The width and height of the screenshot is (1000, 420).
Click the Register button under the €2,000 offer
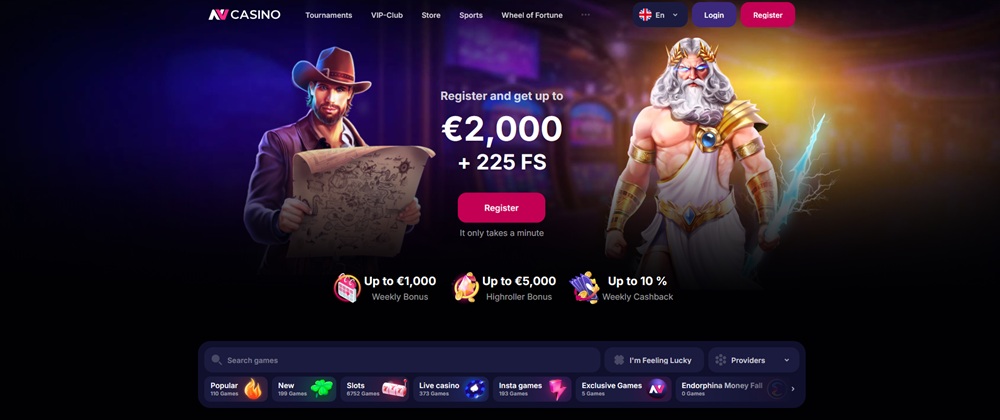[501, 208]
